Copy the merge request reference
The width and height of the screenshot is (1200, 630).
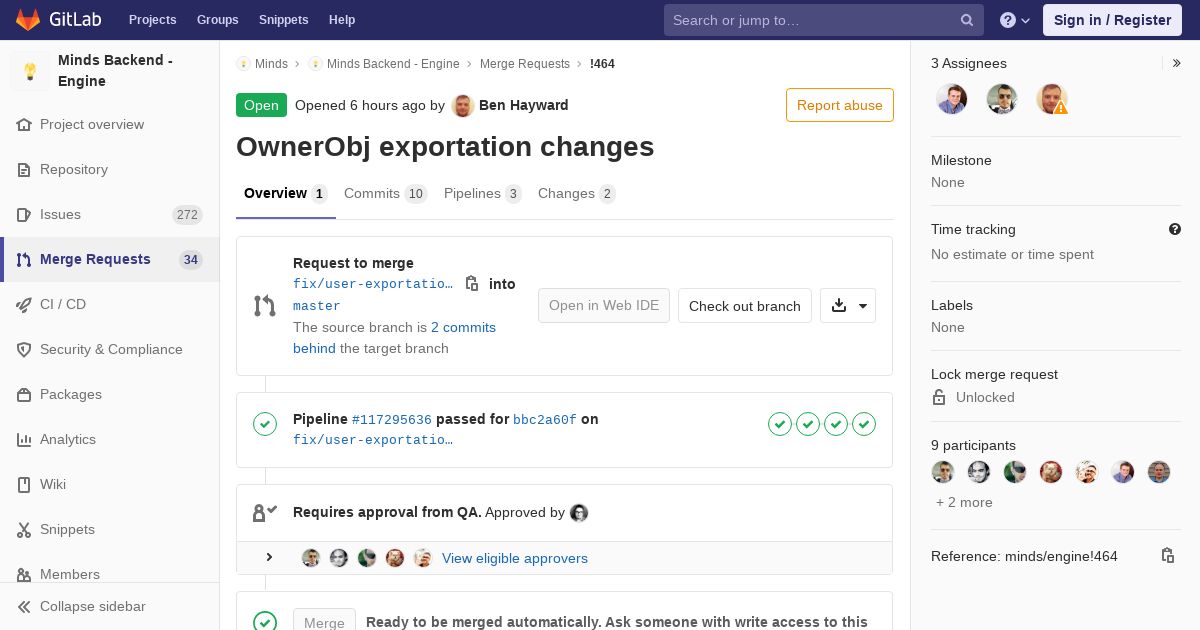1167,556
